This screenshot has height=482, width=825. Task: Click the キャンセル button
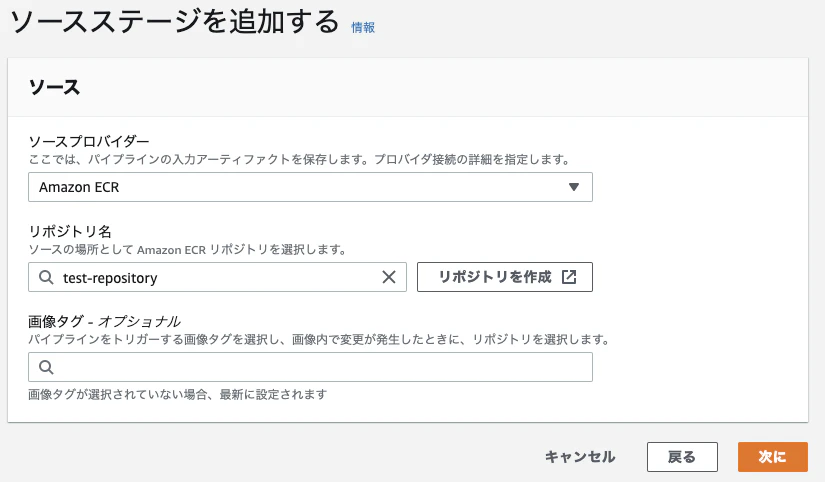point(580,457)
